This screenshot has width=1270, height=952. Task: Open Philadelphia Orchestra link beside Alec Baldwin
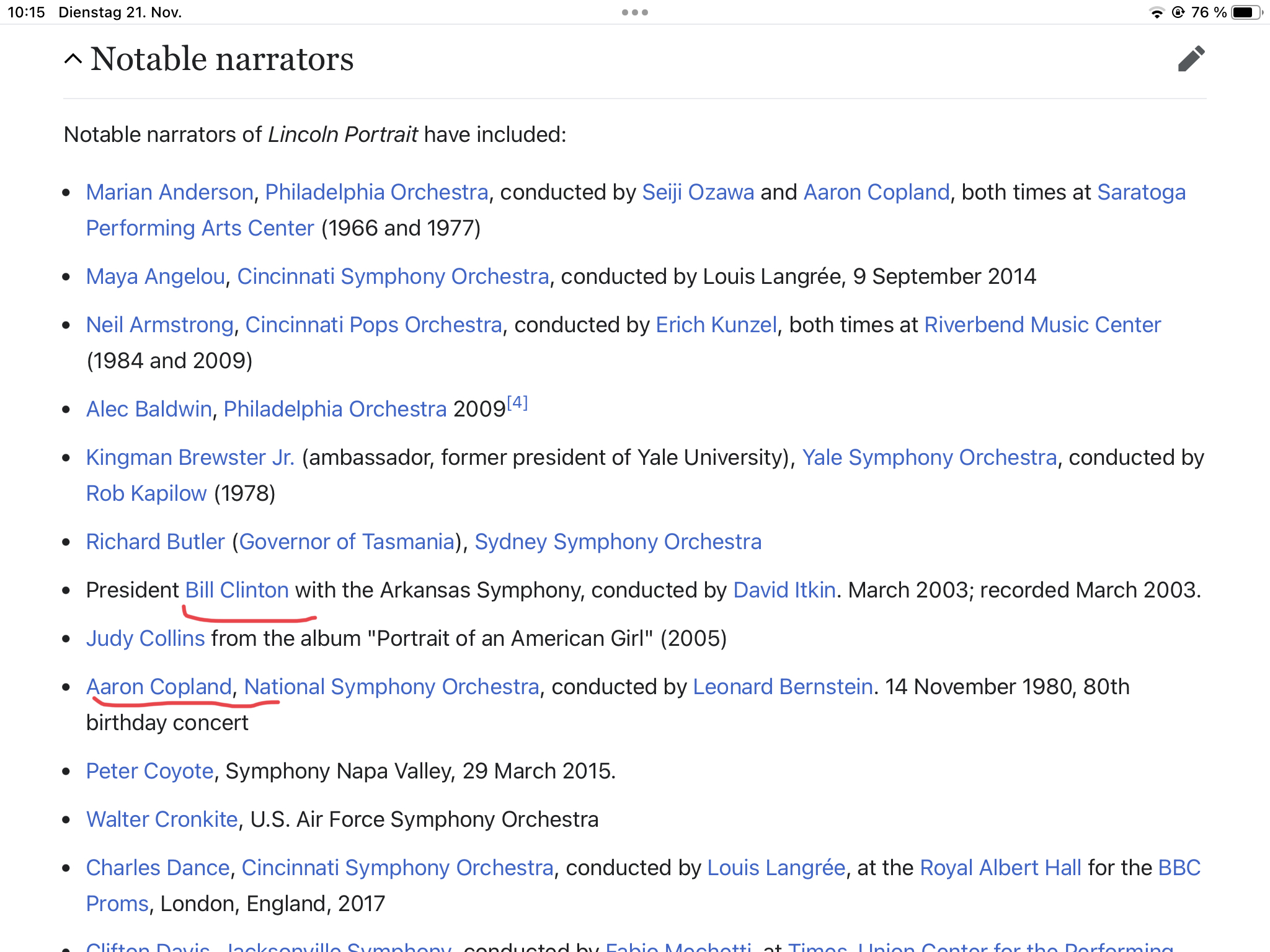(335, 409)
